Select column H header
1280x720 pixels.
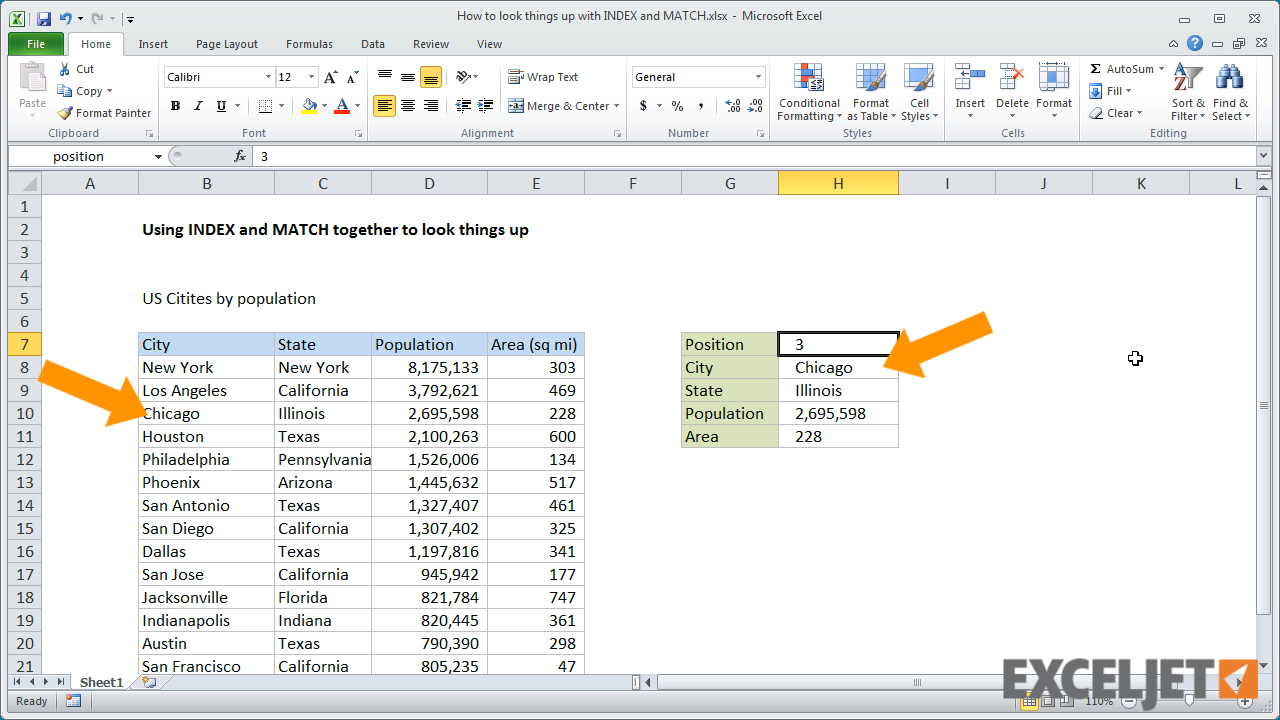pos(838,183)
